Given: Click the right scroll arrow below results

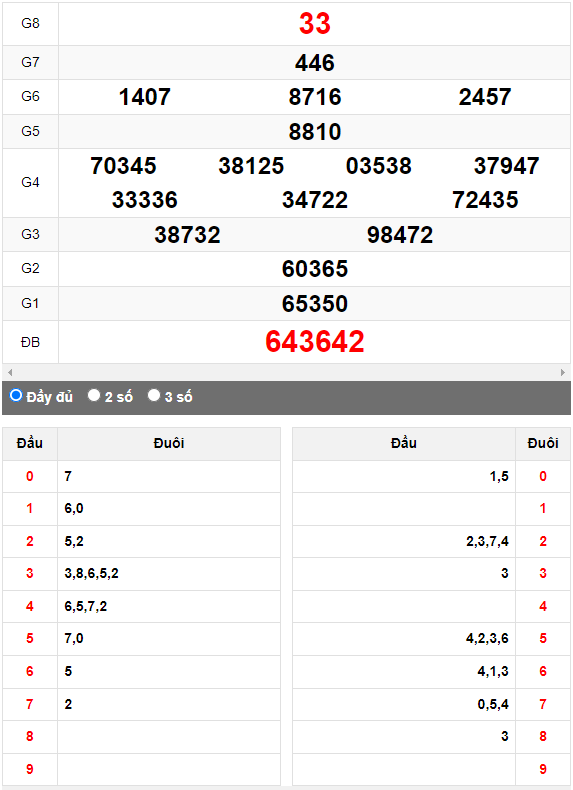Looking at the screenshot, I should pos(563,372).
